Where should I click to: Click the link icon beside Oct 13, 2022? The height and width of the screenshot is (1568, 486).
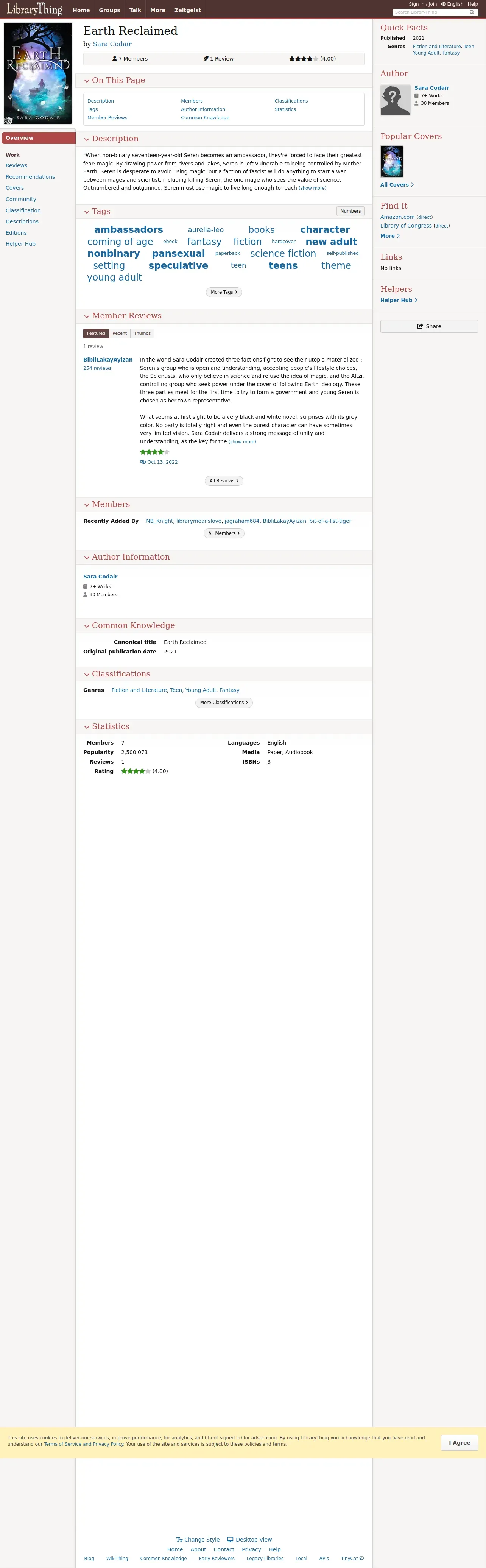tap(143, 462)
